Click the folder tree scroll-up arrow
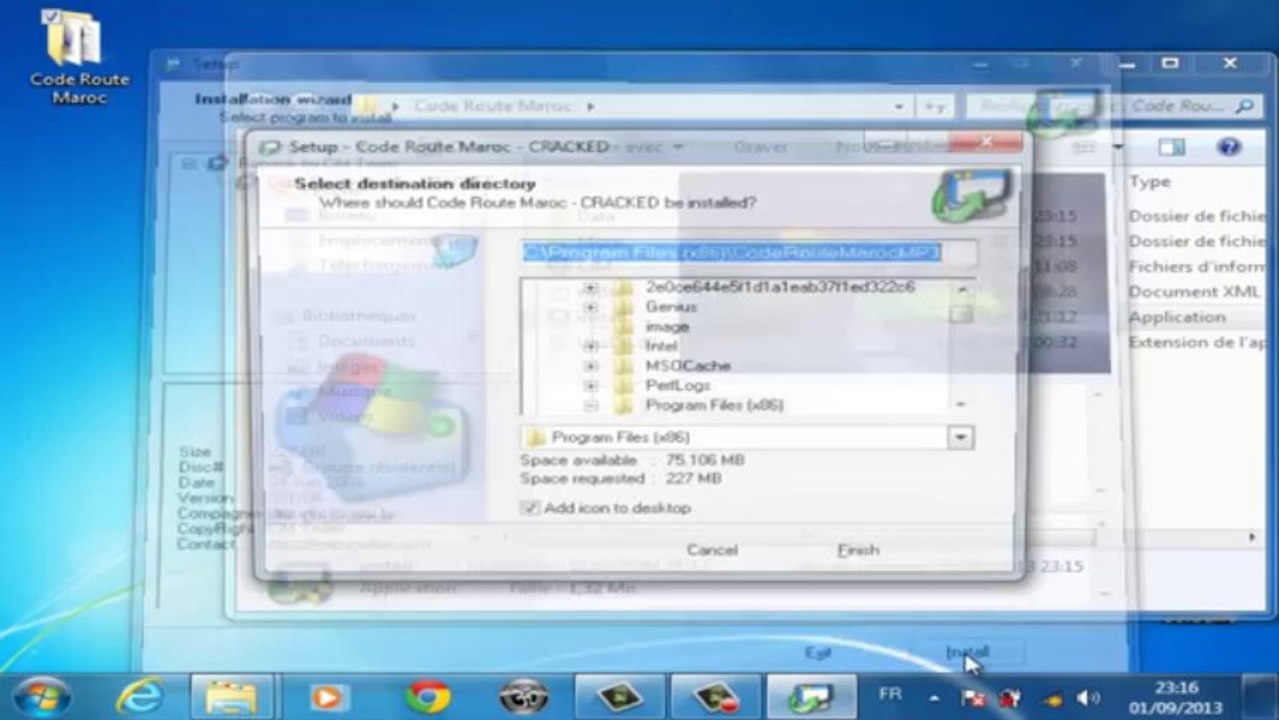 pos(961,289)
